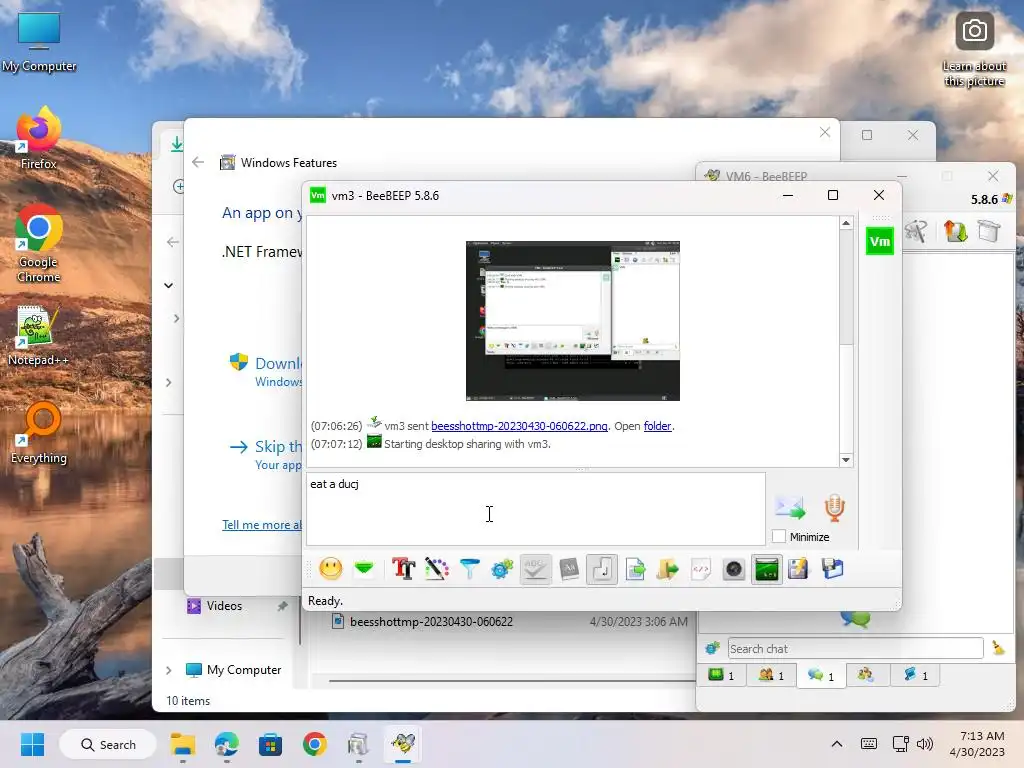This screenshot has width=1024, height=768.
Task: Record a voice message with microphone
Action: (x=835, y=508)
